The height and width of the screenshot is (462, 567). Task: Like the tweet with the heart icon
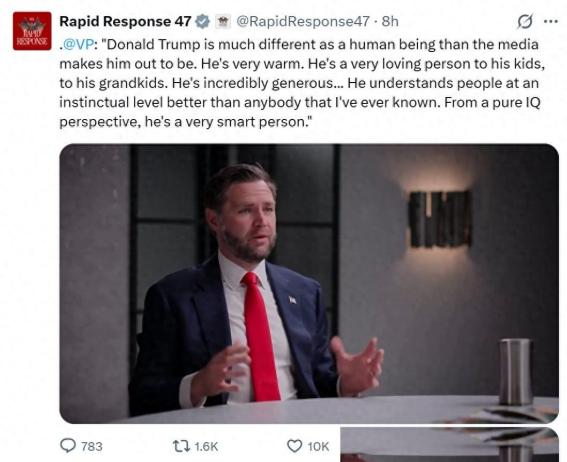(x=294, y=446)
